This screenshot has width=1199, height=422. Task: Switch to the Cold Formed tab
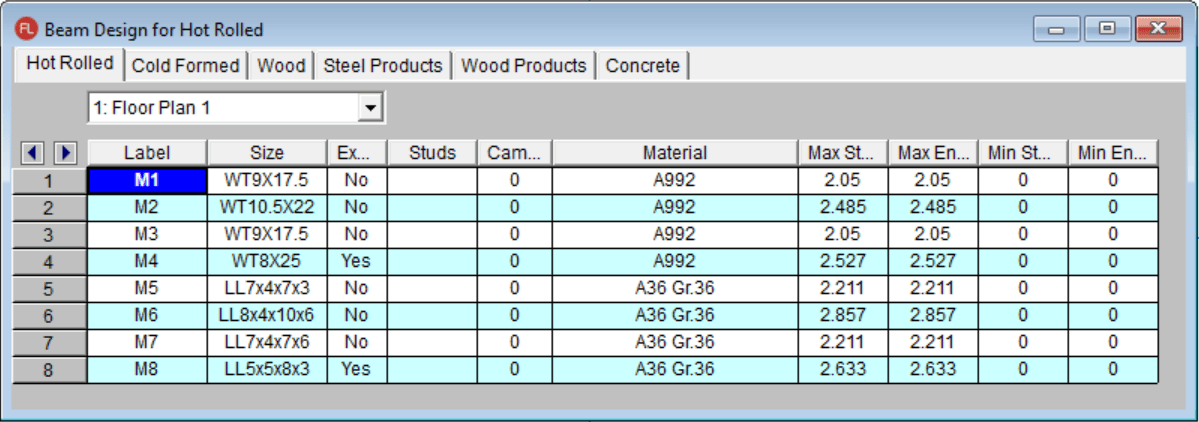186,66
